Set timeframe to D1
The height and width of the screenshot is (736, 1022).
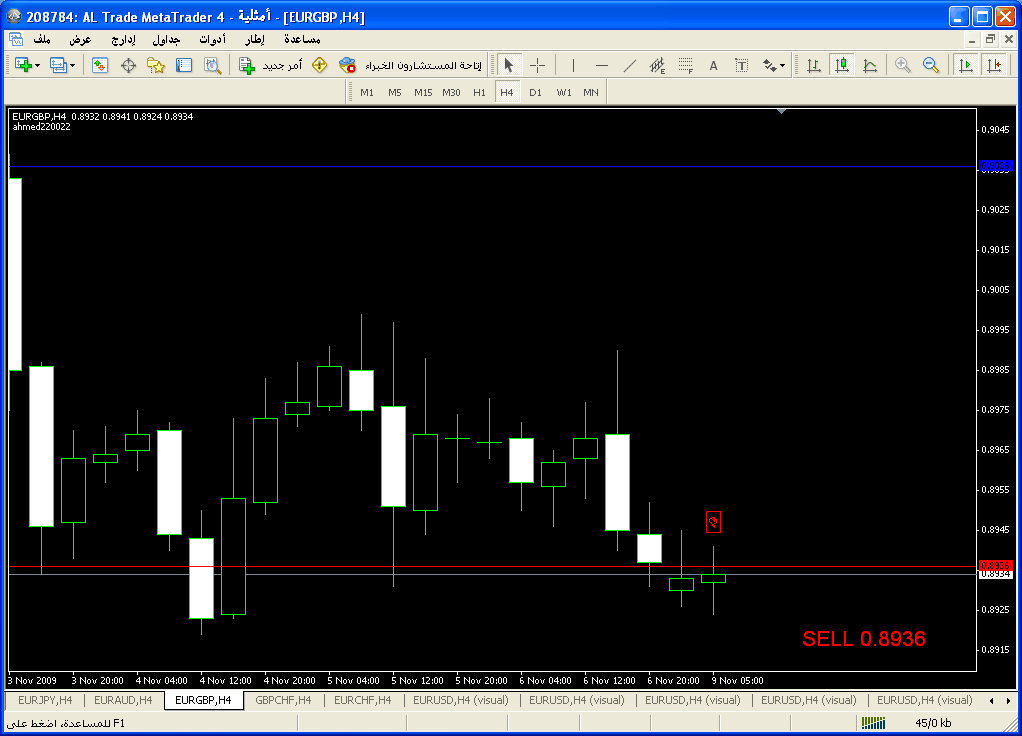pyautogui.click(x=535, y=92)
